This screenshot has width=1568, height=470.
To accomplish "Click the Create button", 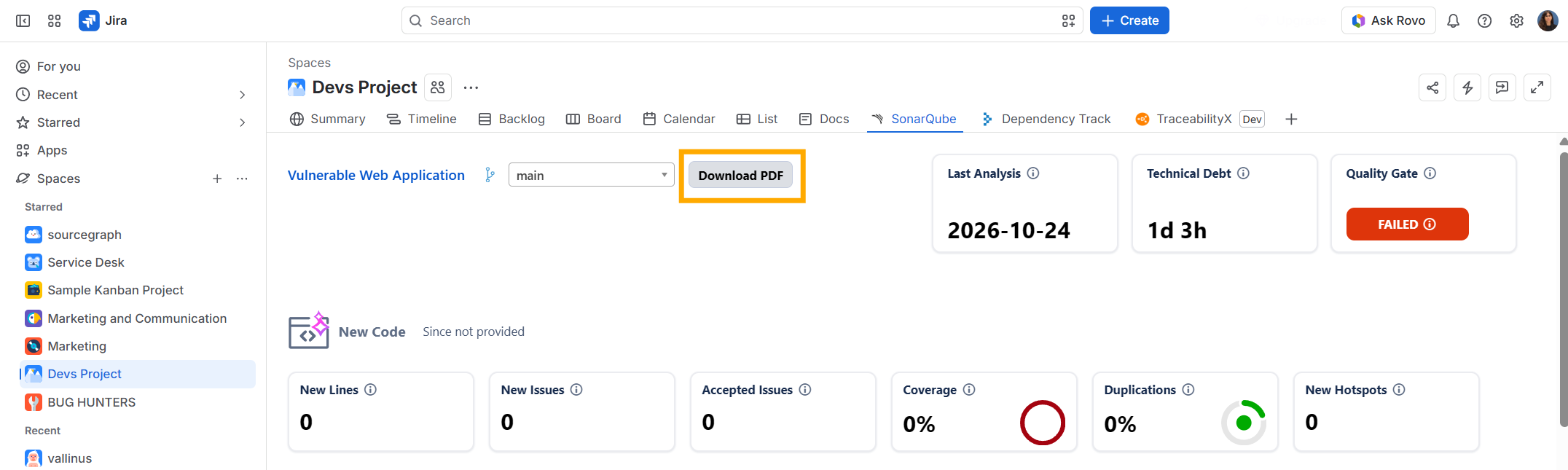I will pos(1129,20).
